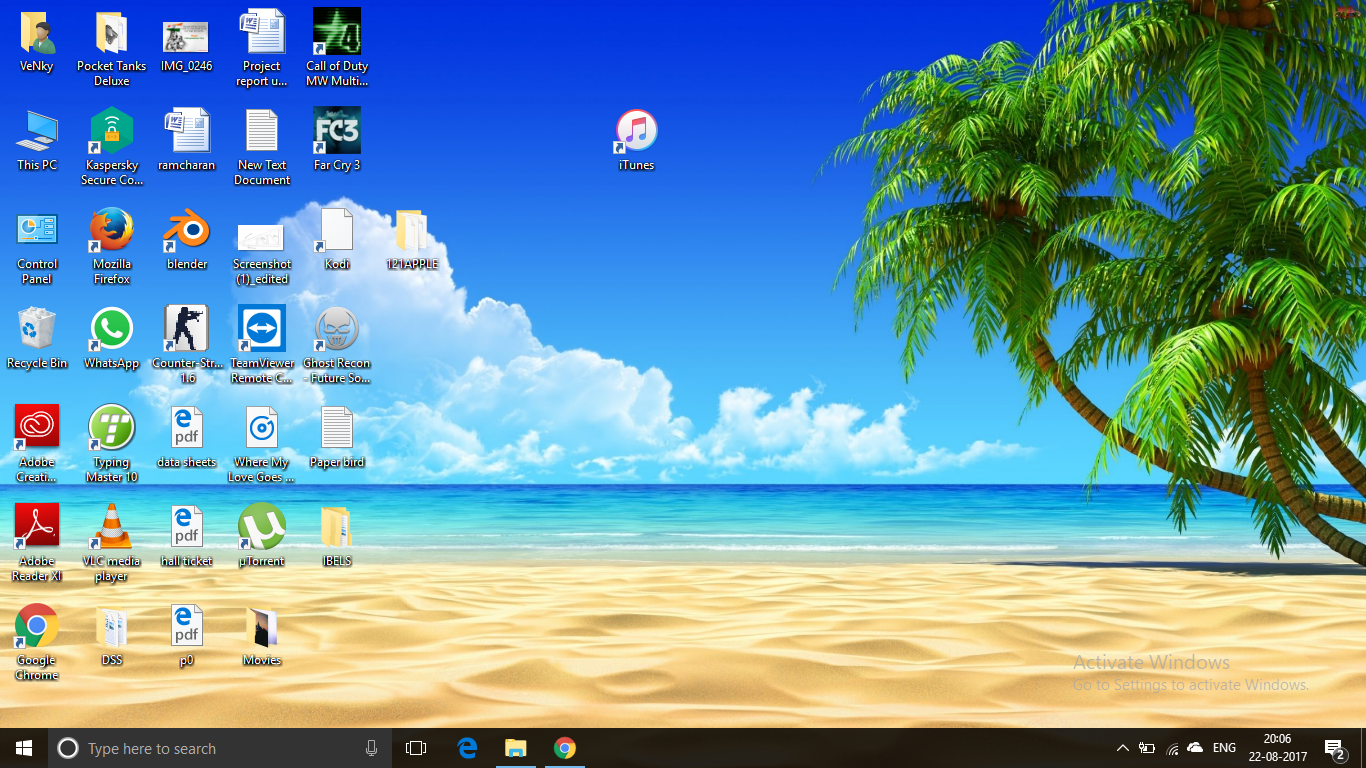
Task: Select the IBELS folder
Action: tap(337, 537)
